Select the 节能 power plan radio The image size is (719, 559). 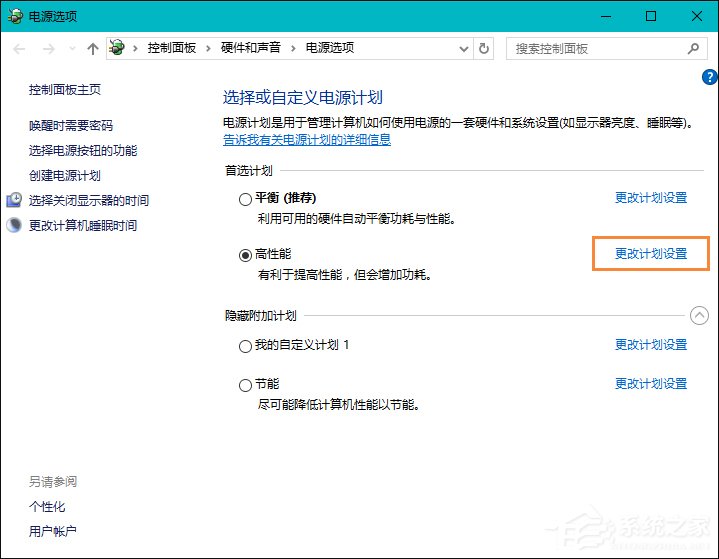point(245,385)
